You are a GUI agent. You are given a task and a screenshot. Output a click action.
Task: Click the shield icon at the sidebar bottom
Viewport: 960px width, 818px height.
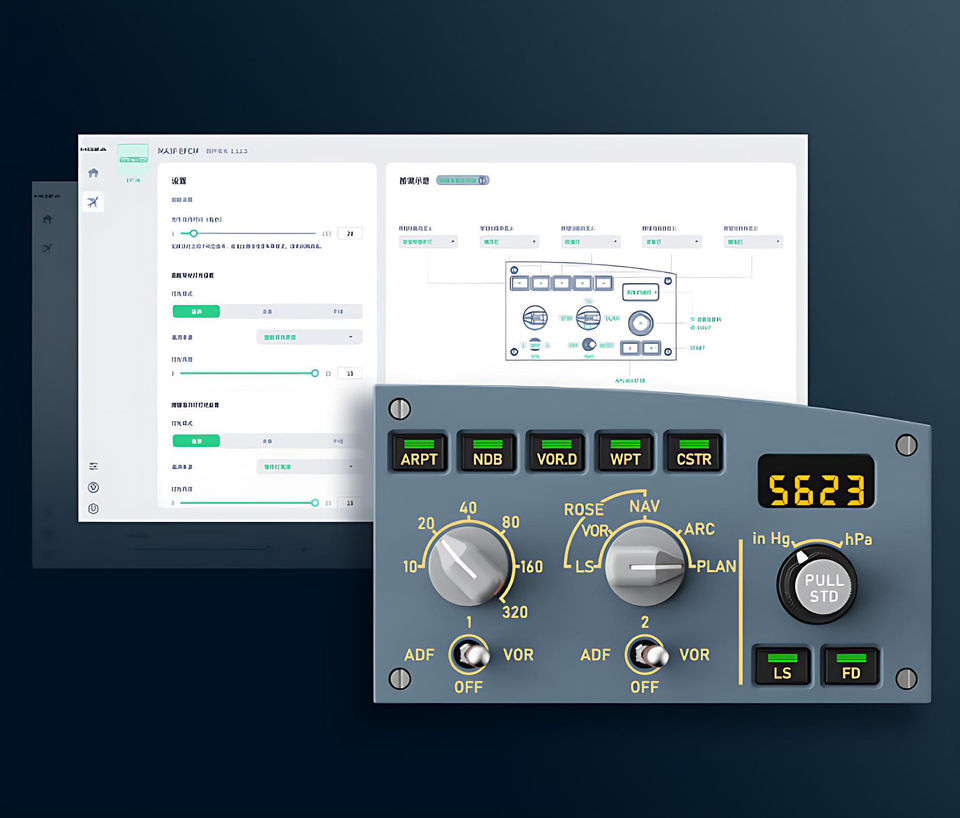click(x=93, y=508)
